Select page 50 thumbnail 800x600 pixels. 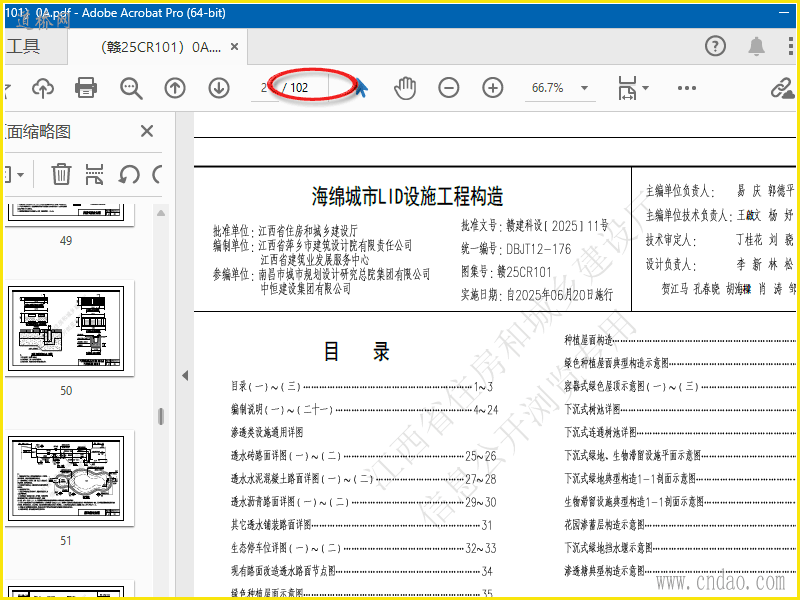66,328
